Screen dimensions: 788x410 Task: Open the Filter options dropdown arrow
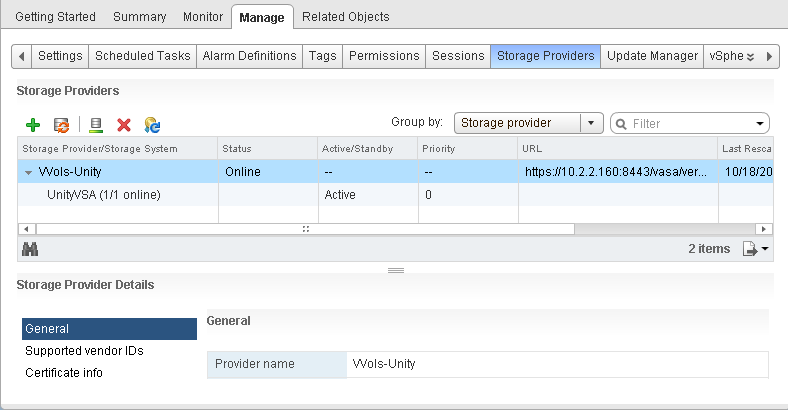pyautogui.click(x=761, y=124)
